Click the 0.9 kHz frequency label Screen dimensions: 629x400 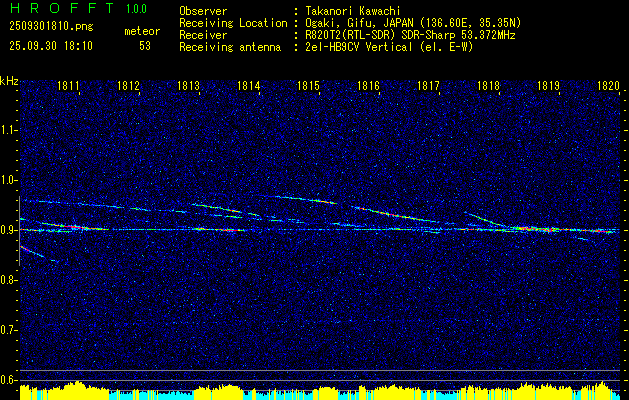tap(9, 230)
